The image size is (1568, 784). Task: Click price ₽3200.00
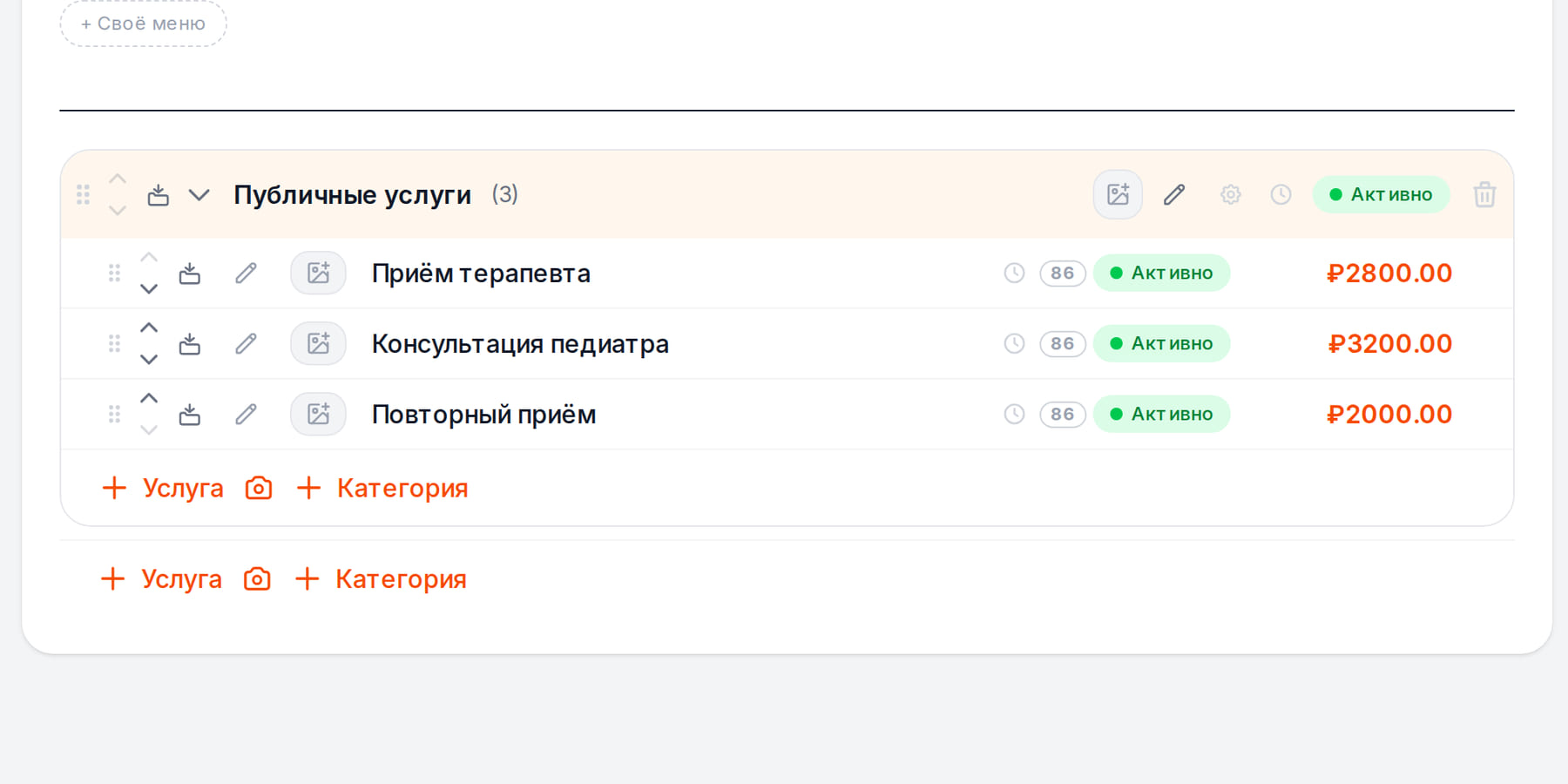pyautogui.click(x=1389, y=344)
